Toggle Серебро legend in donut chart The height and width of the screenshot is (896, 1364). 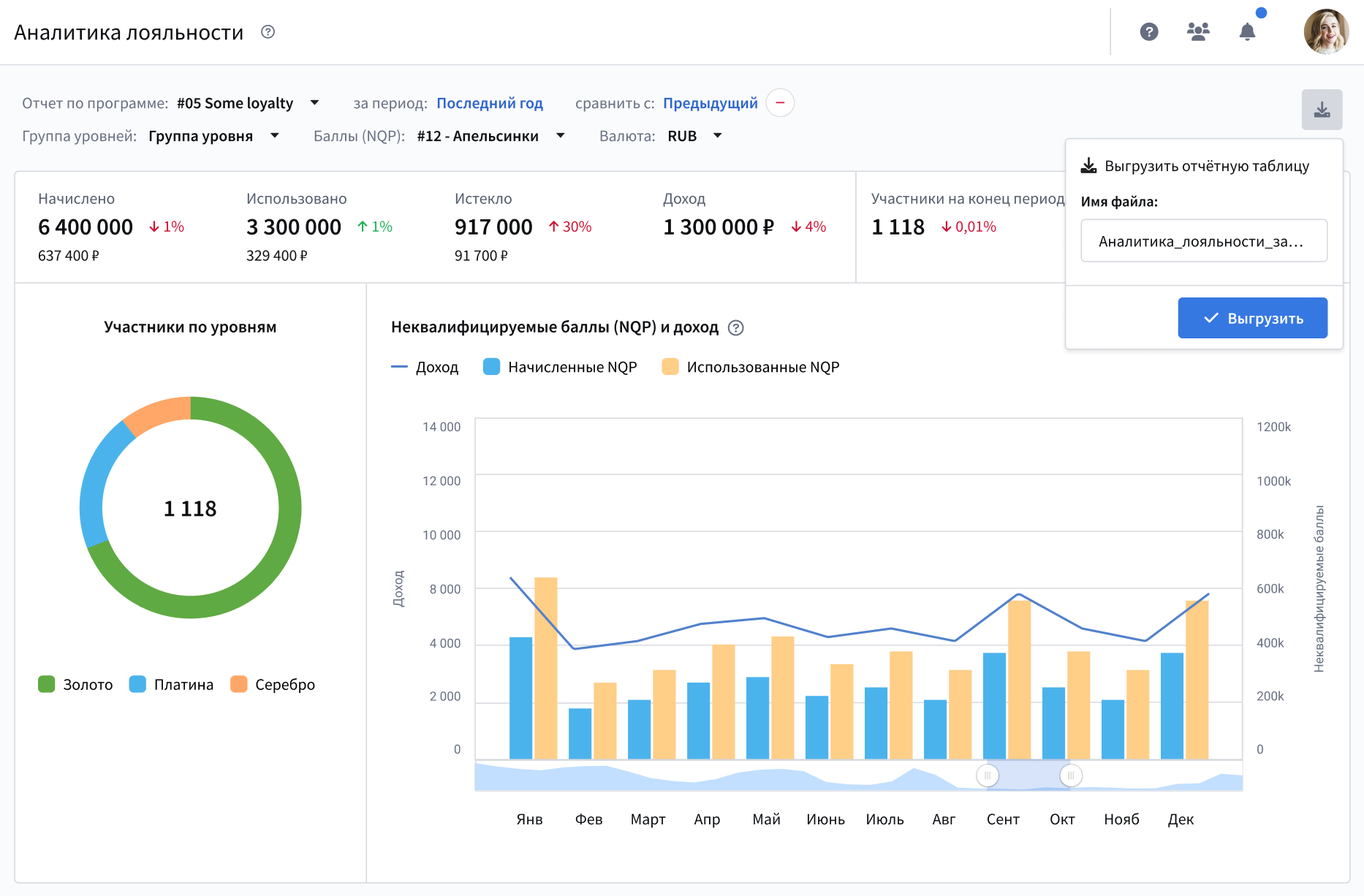pyautogui.click(x=273, y=684)
